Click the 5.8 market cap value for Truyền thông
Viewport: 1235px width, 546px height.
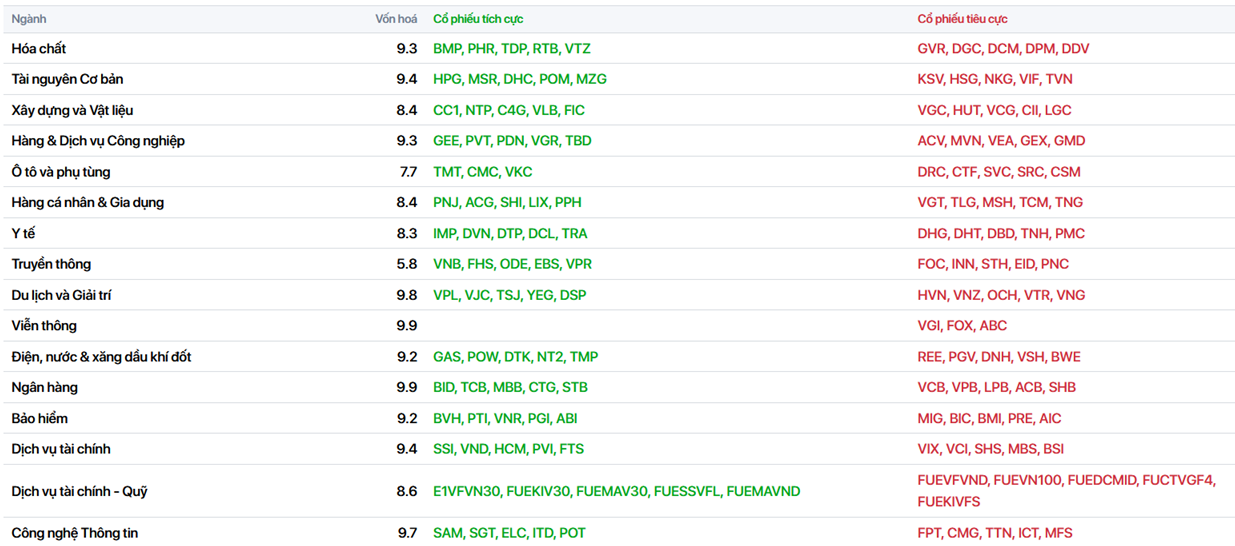(406, 265)
